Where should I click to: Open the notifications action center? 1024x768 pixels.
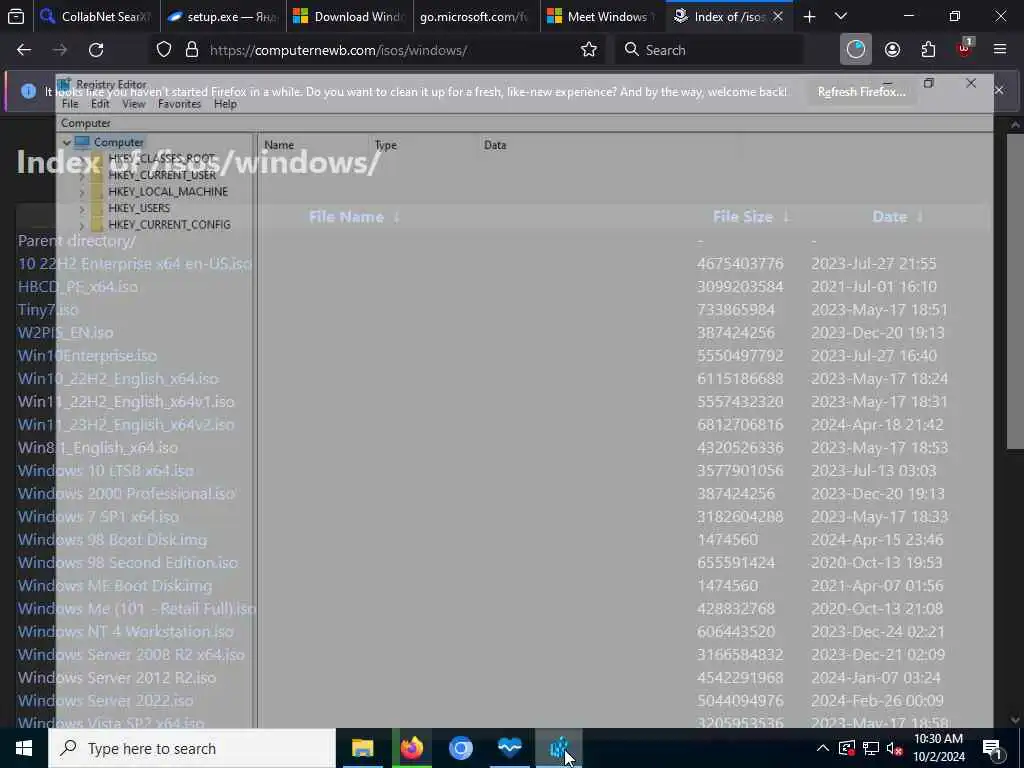tap(993, 748)
